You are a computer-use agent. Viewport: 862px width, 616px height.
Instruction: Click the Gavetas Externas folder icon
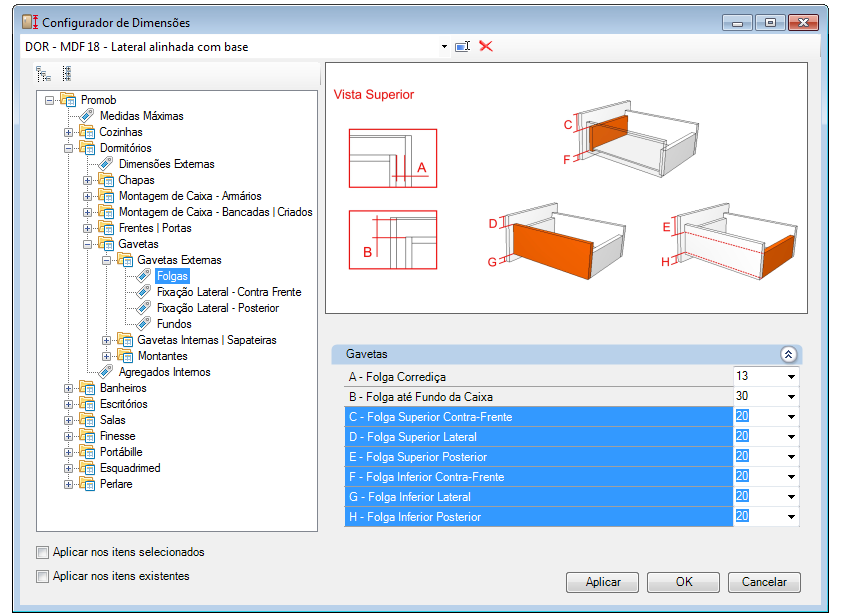(x=125, y=260)
